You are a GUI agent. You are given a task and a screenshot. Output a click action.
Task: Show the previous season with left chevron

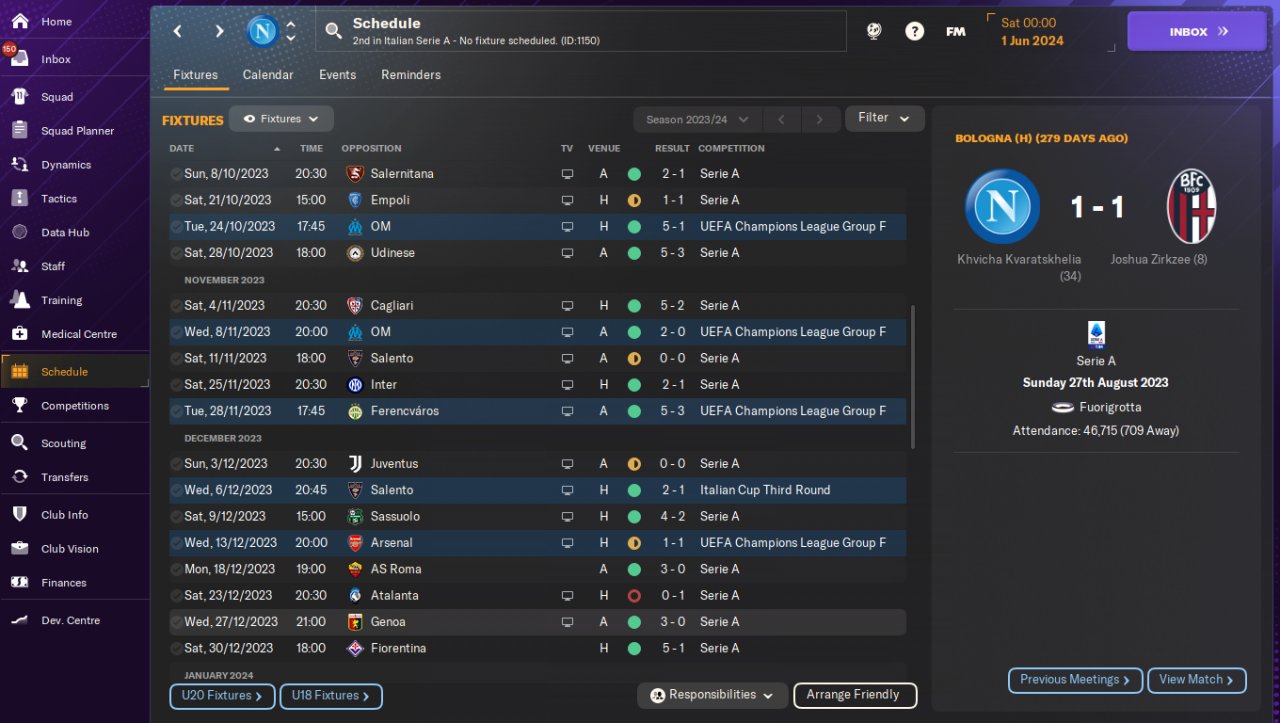click(x=781, y=120)
